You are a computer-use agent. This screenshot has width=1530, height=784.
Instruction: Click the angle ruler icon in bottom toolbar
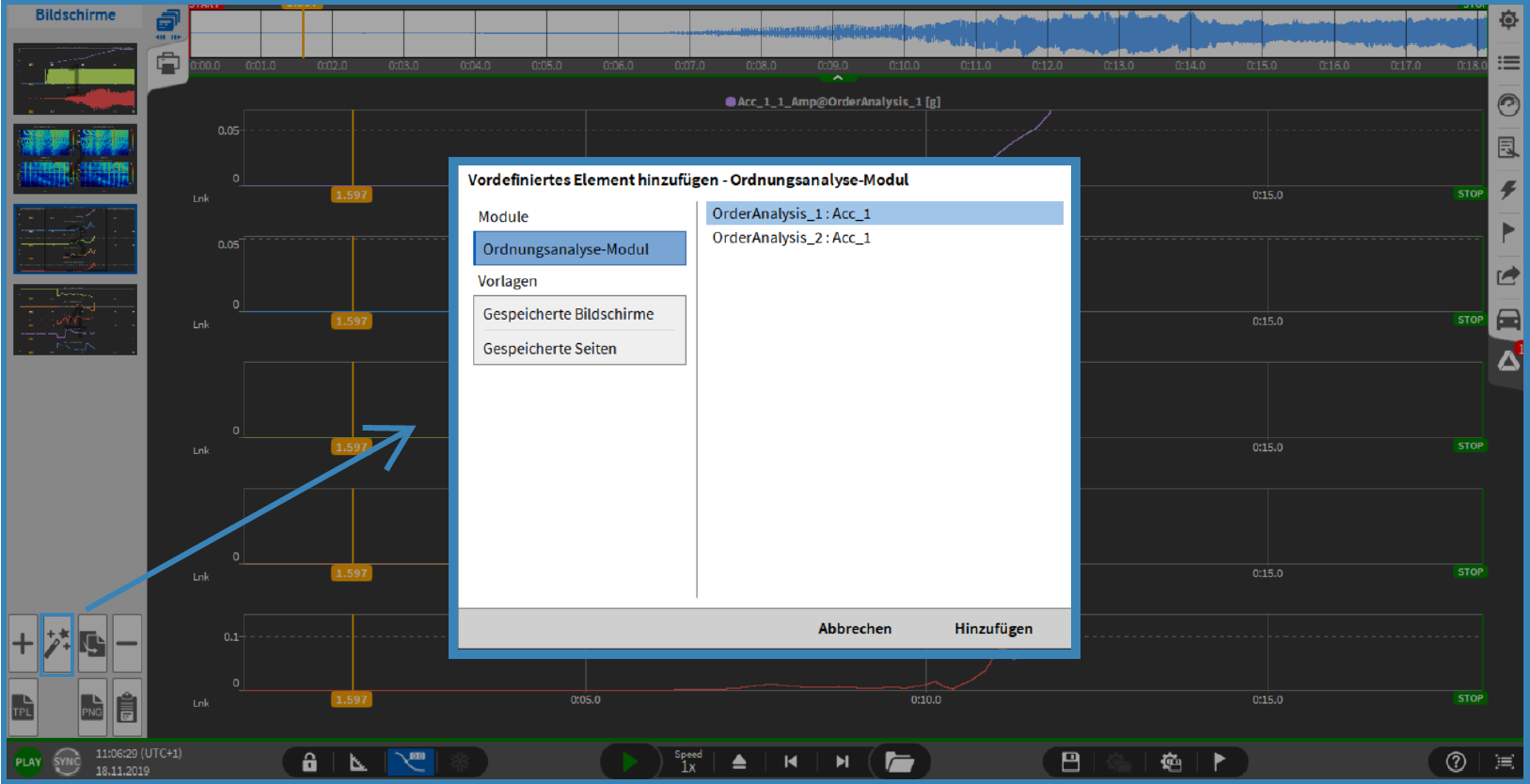pos(358,761)
